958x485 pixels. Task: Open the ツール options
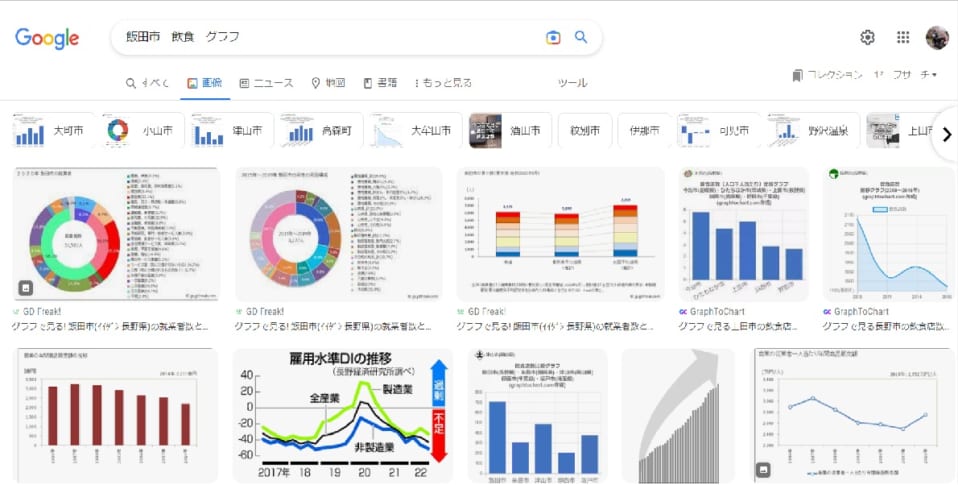click(572, 82)
